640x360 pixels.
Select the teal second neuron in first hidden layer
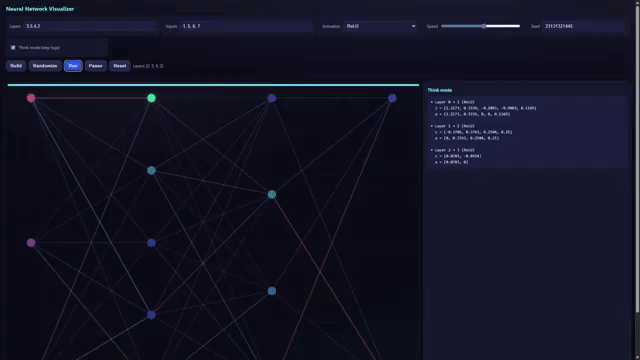point(151,170)
